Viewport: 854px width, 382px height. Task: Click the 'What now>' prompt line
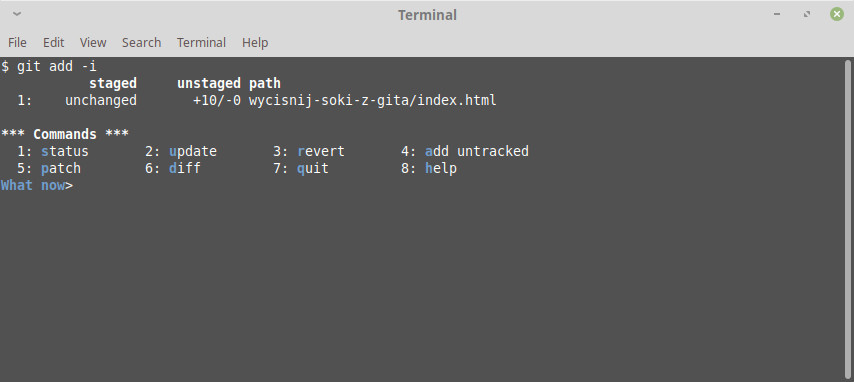(36, 185)
